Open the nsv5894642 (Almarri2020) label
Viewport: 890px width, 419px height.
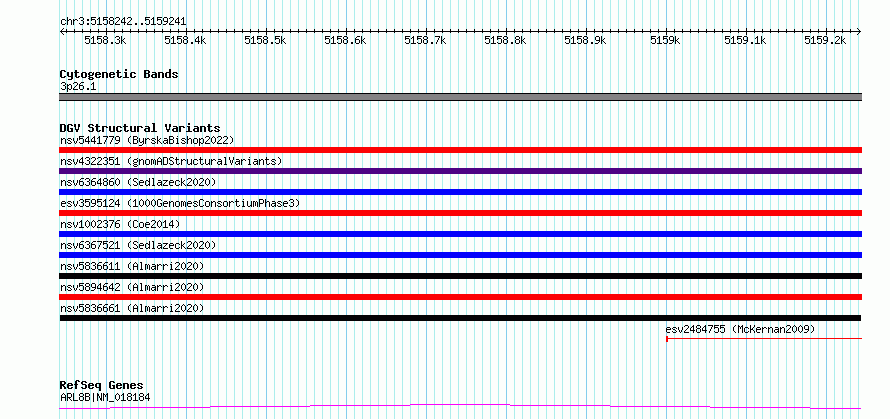(x=132, y=287)
